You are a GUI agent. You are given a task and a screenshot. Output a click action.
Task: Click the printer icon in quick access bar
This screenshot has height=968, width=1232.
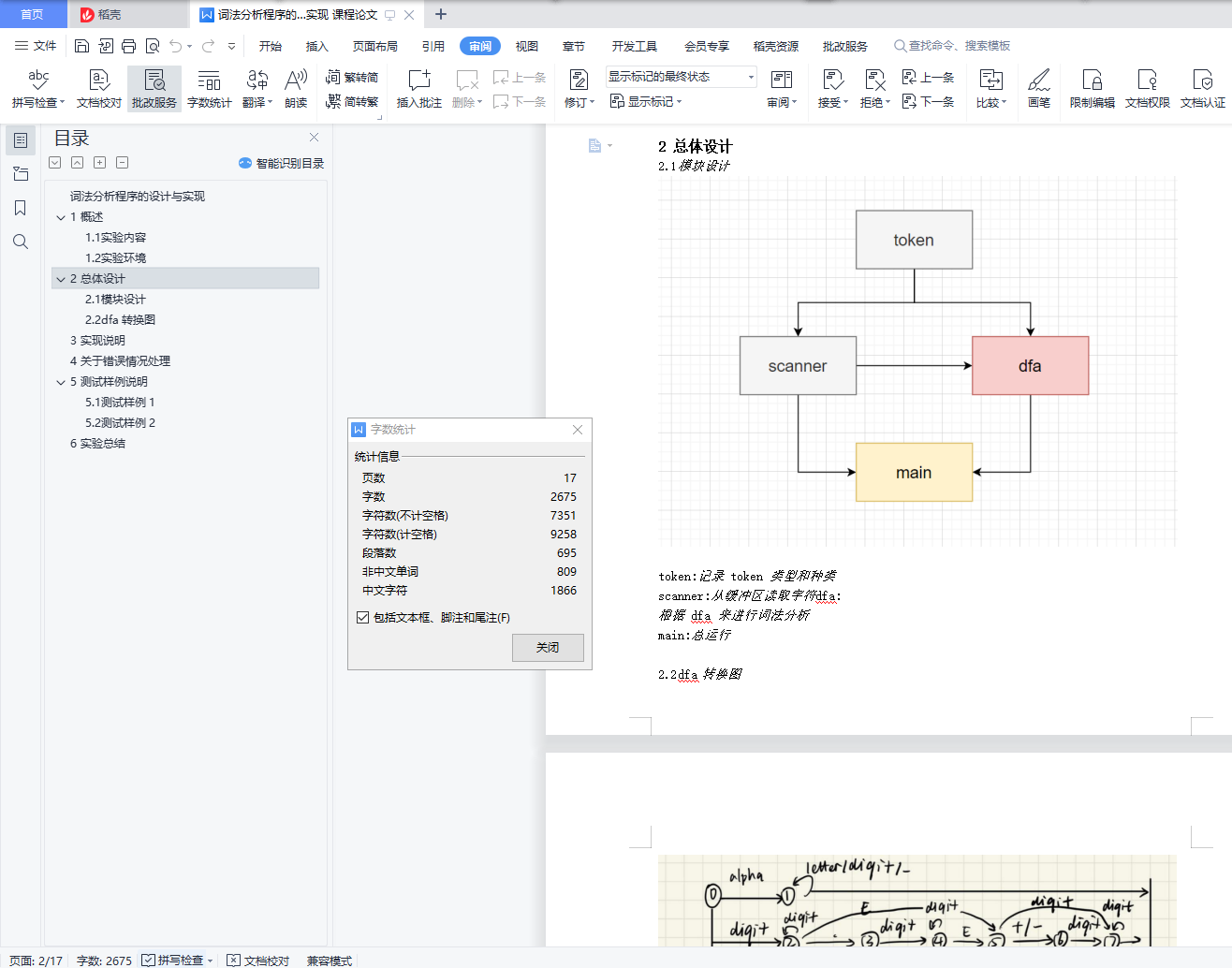128,46
